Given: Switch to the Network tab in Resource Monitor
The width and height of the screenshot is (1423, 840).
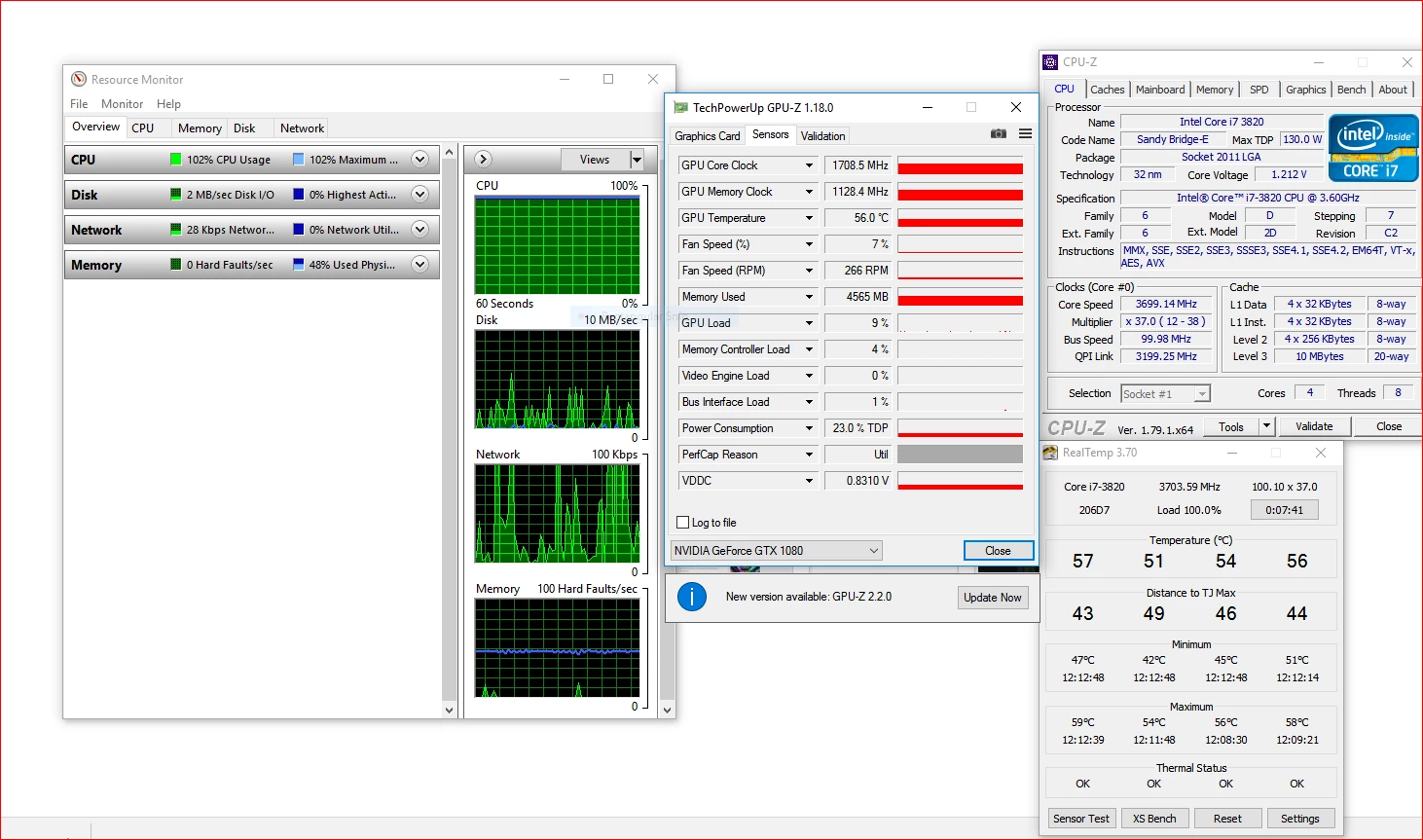Looking at the screenshot, I should pos(302,128).
